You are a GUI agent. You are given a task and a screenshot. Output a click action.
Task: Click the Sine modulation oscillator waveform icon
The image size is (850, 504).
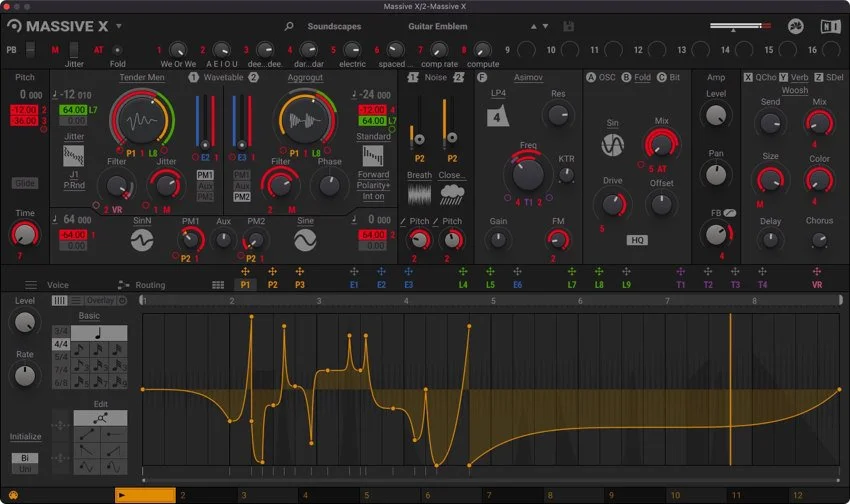click(305, 240)
